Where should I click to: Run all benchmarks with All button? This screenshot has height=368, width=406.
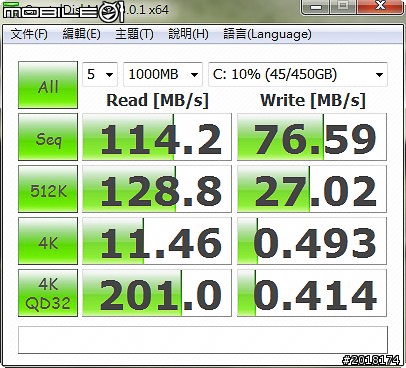(48, 85)
